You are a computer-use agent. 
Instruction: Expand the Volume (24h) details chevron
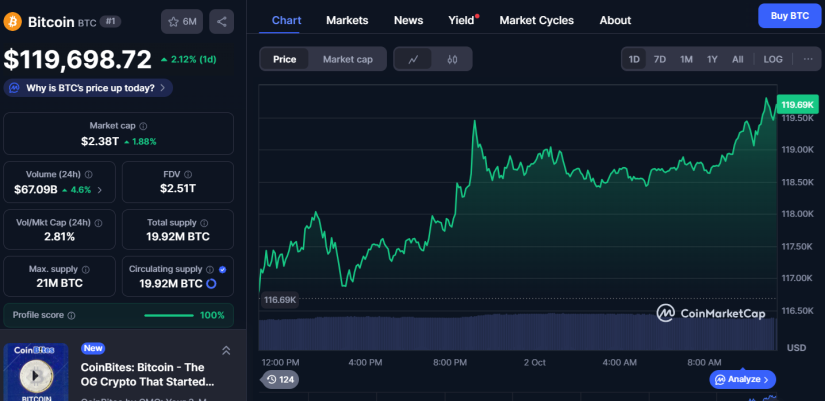(x=99, y=189)
